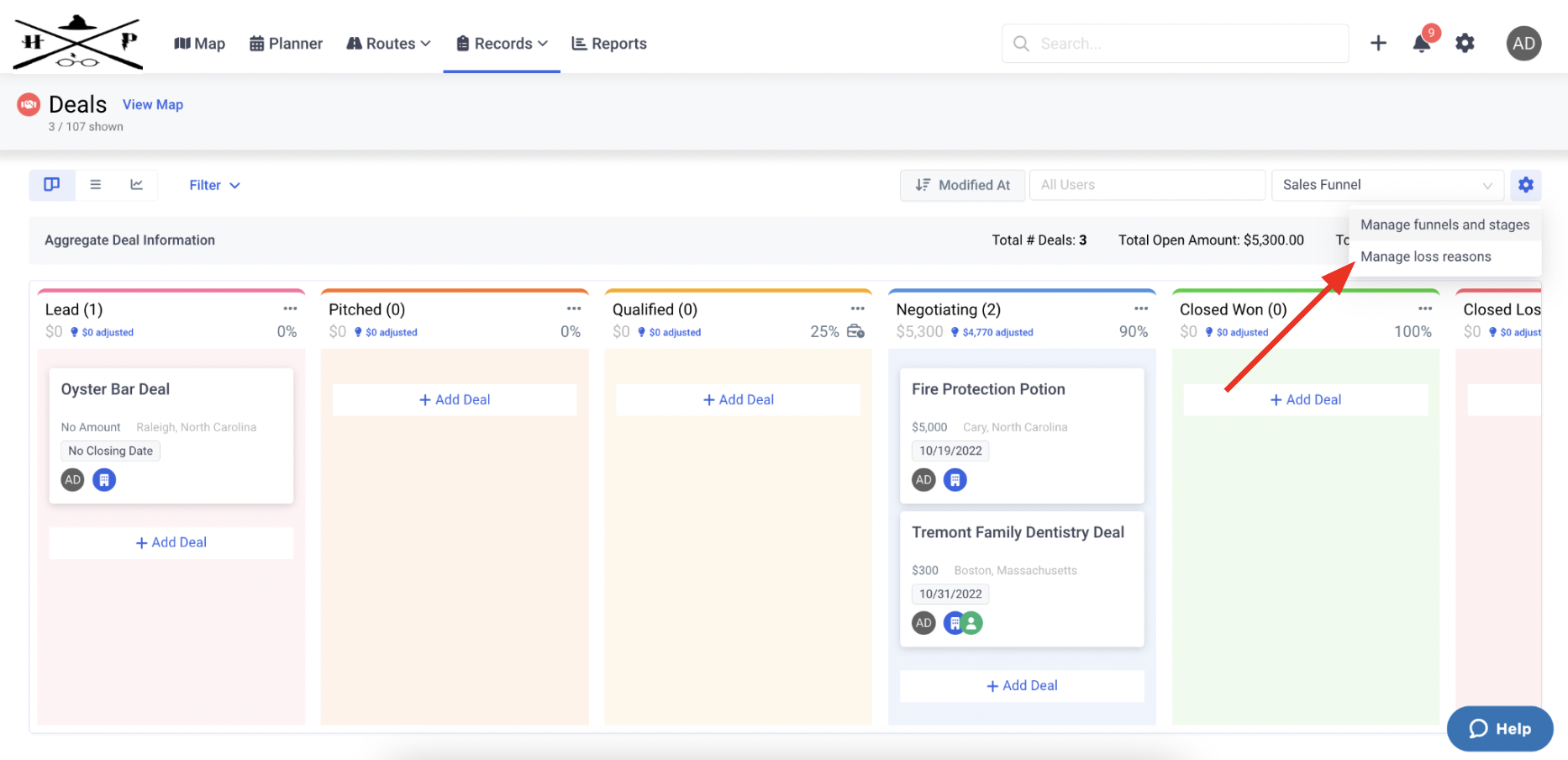The image size is (1568, 760).
Task: Switch to board view
Action: coord(52,185)
